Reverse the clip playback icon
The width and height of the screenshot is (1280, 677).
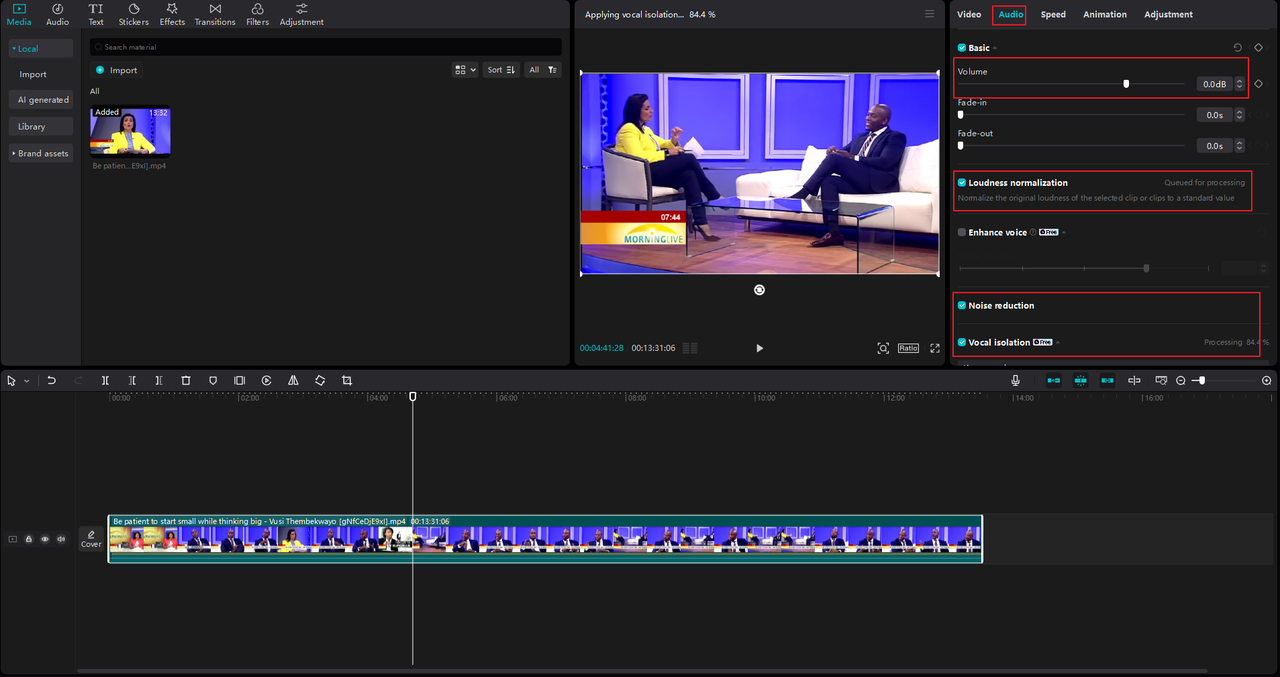click(x=266, y=380)
